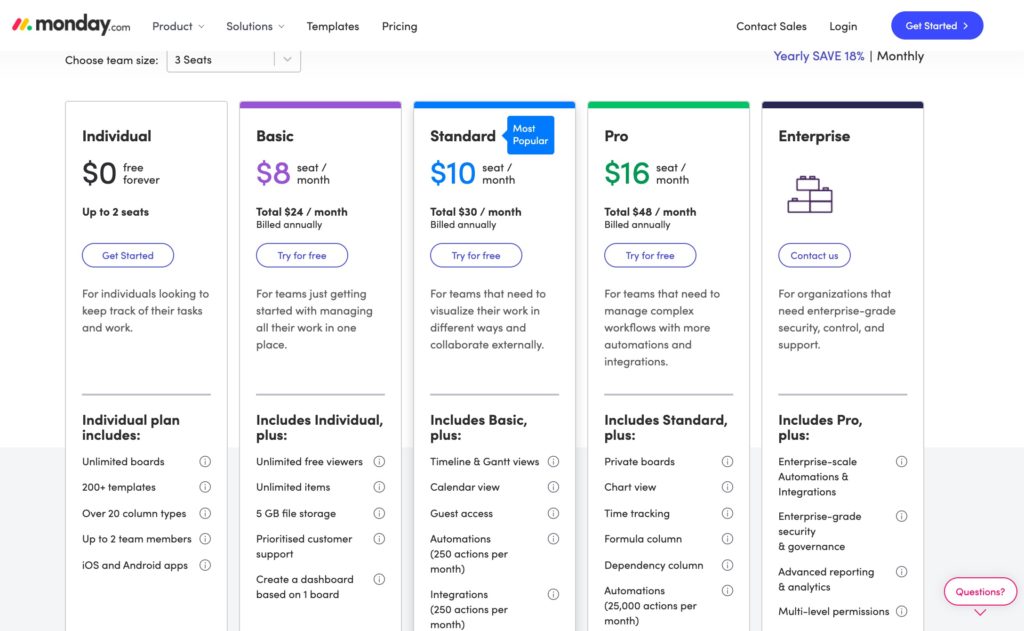Open info icon for Chart view

pos(728,487)
